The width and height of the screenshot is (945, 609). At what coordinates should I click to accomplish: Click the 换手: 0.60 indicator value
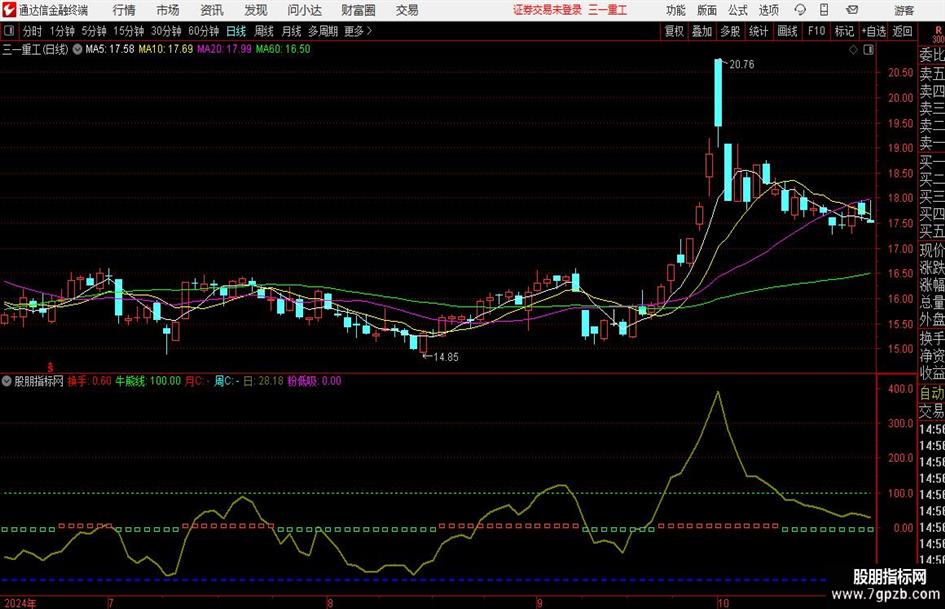pos(89,381)
